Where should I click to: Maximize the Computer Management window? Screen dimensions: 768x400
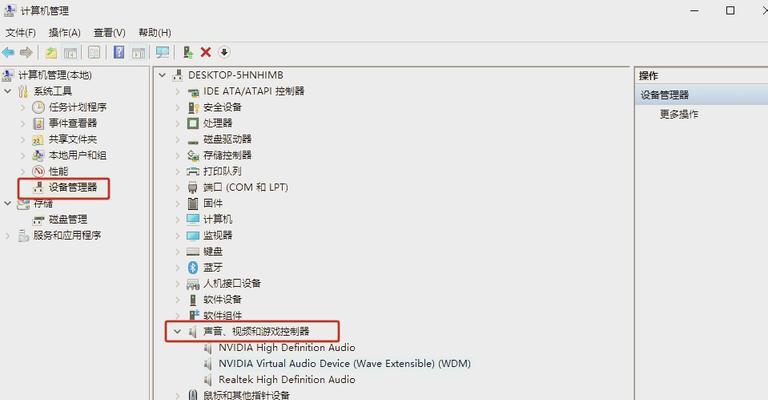[730, 10]
